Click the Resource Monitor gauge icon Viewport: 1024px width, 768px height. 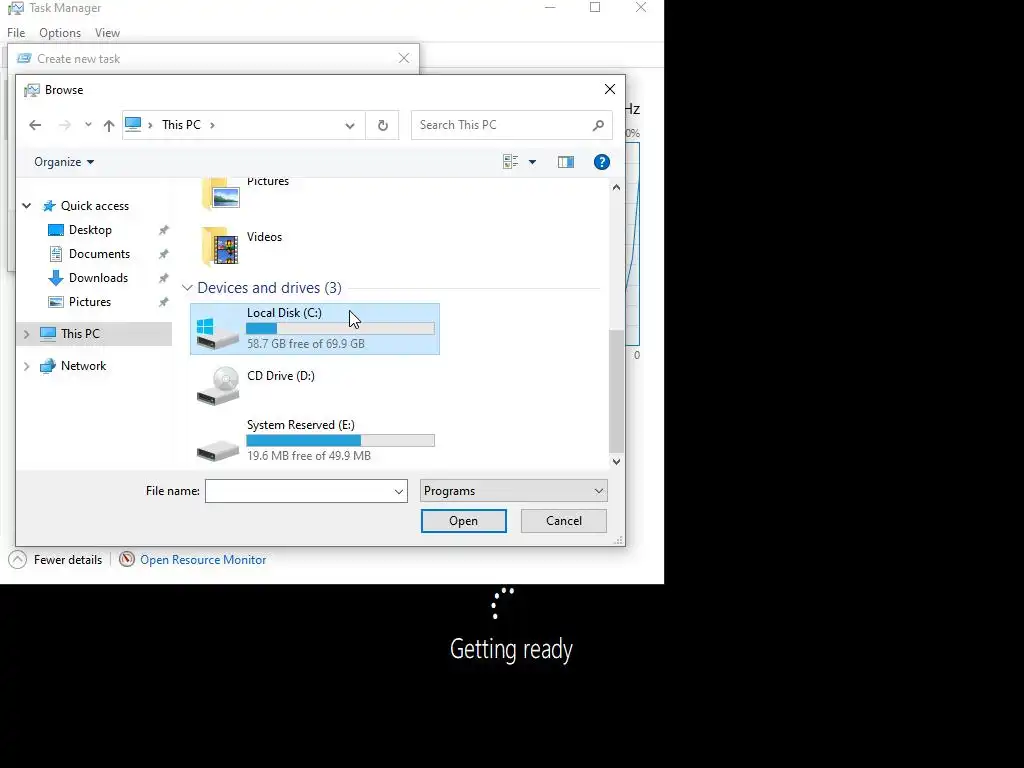click(127, 560)
